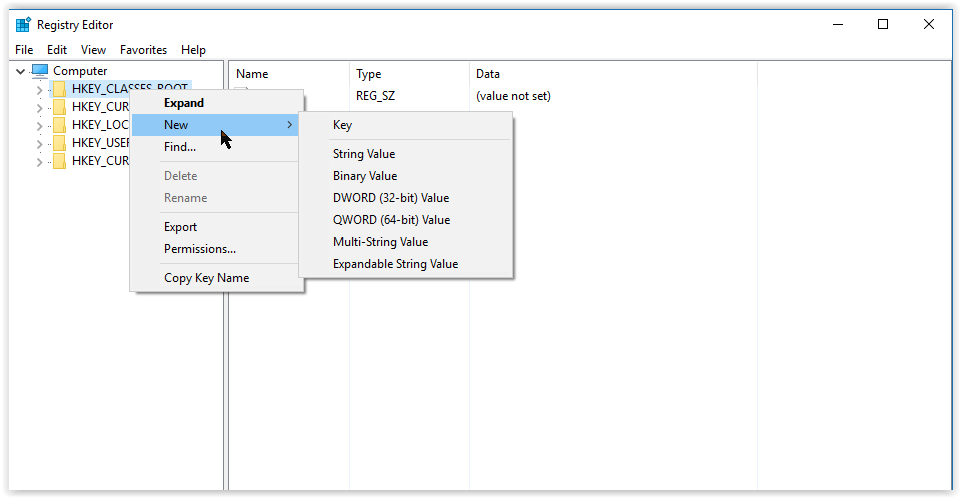Screen dimensions: 961x498
Task: Open the File menu
Action: click(24, 50)
